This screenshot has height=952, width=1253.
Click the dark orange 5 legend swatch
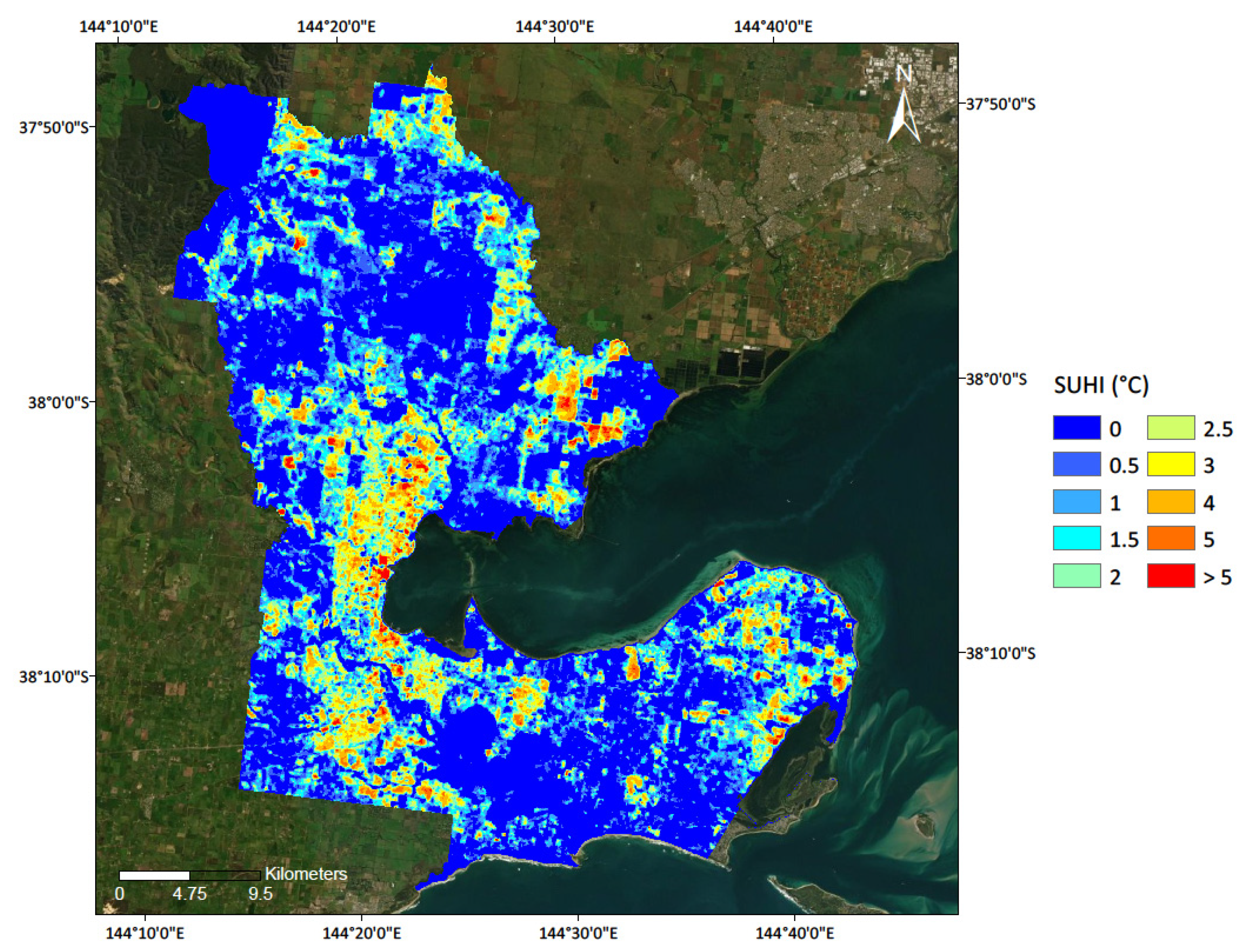coord(1171,538)
